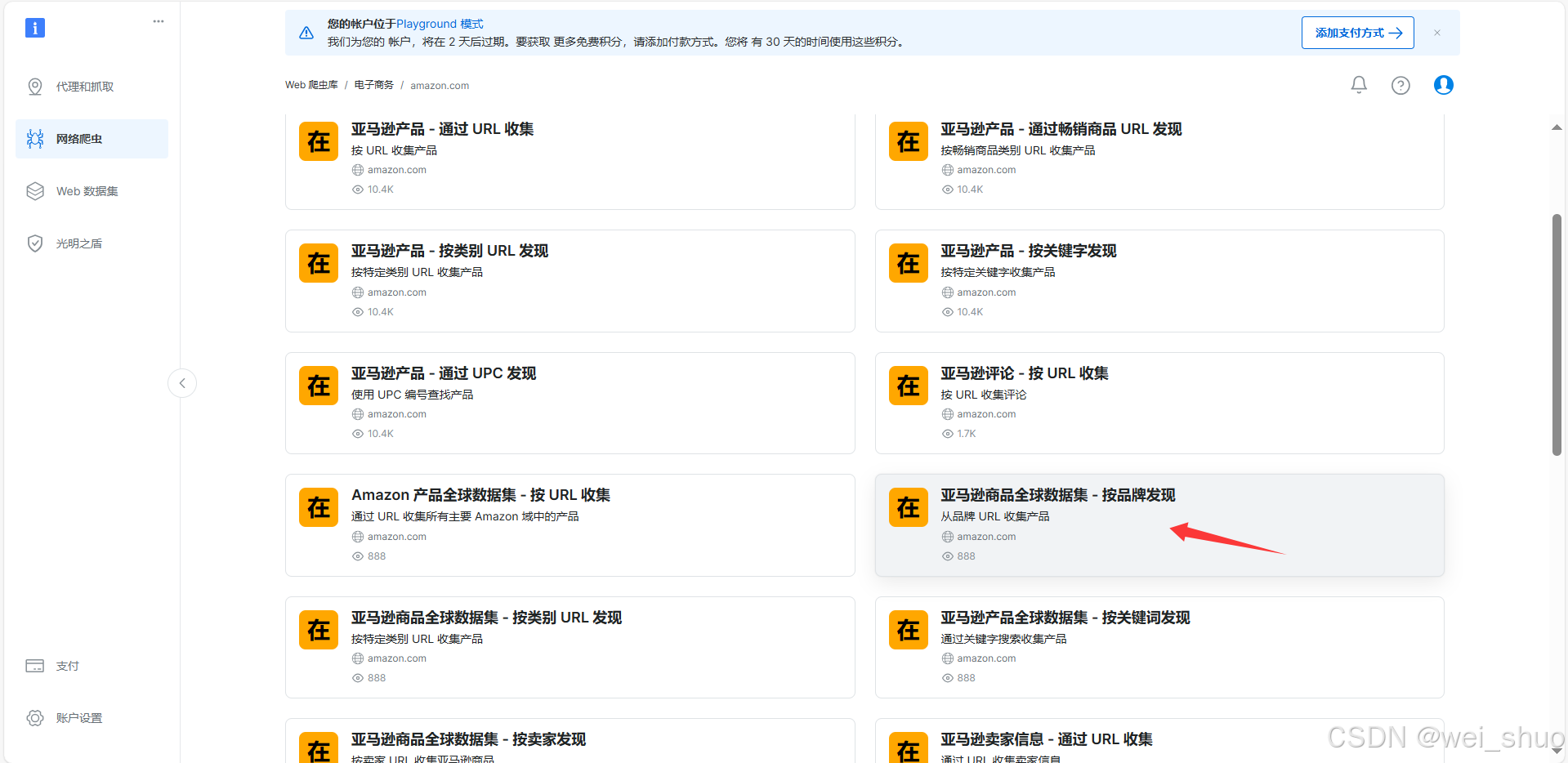
Task: Open 亚马逊商品全球数据集 - 按品牌发现 card
Action: click(1159, 525)
